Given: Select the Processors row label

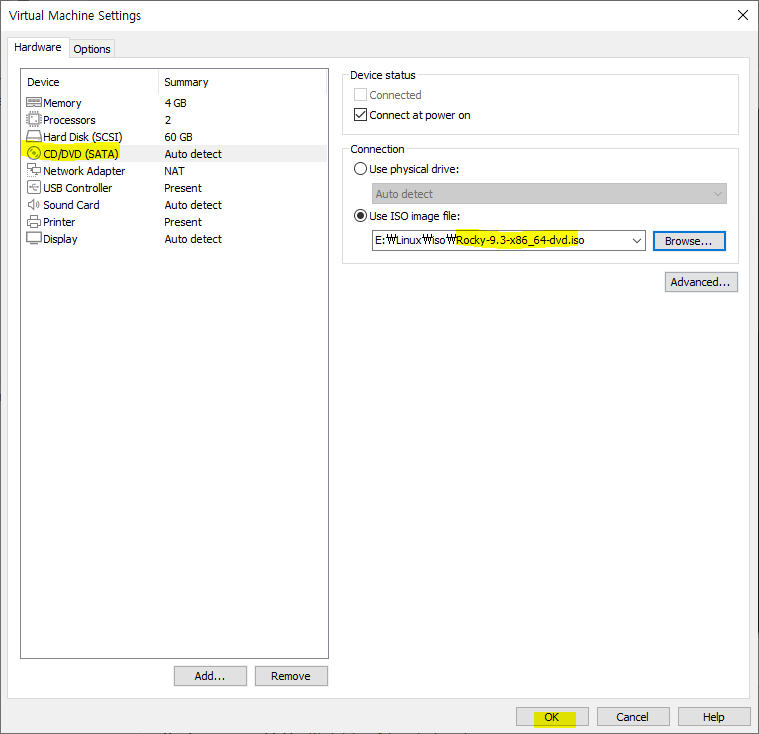Looking at the screenshot, I should [69, 120].
